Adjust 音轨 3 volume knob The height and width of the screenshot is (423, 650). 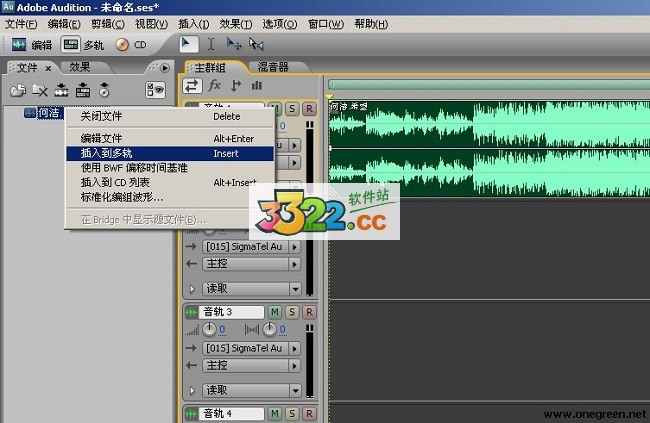coord(209,329)
